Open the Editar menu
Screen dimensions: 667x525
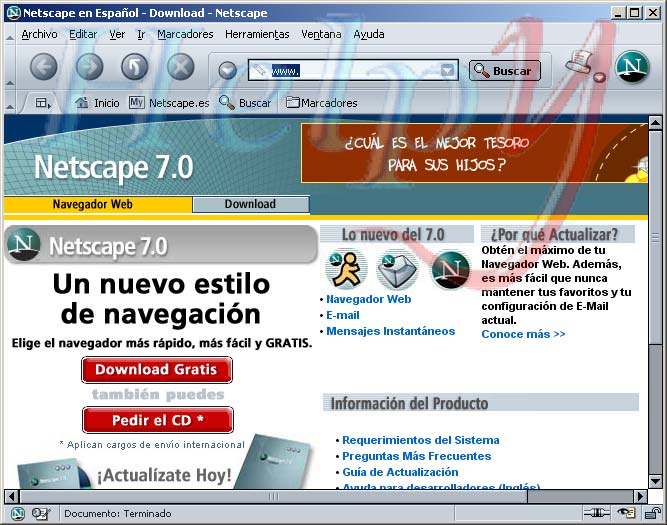(x=83, y=34)
